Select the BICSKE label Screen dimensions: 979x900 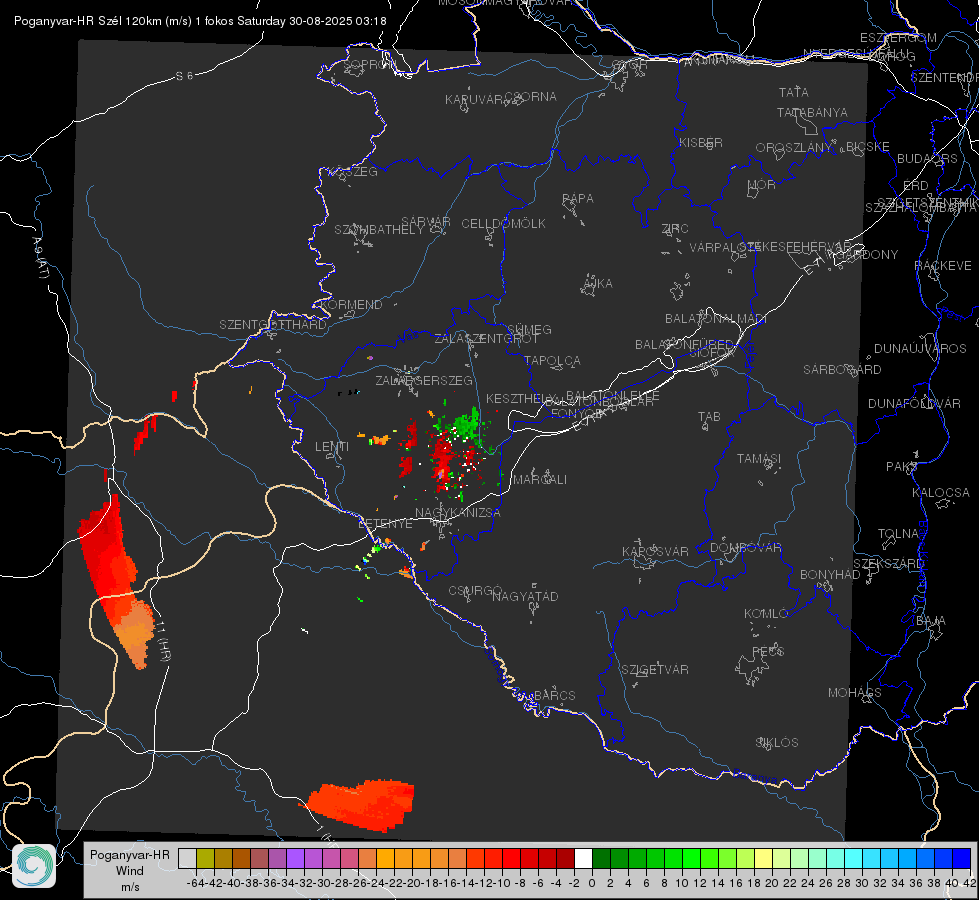[868, 147]
